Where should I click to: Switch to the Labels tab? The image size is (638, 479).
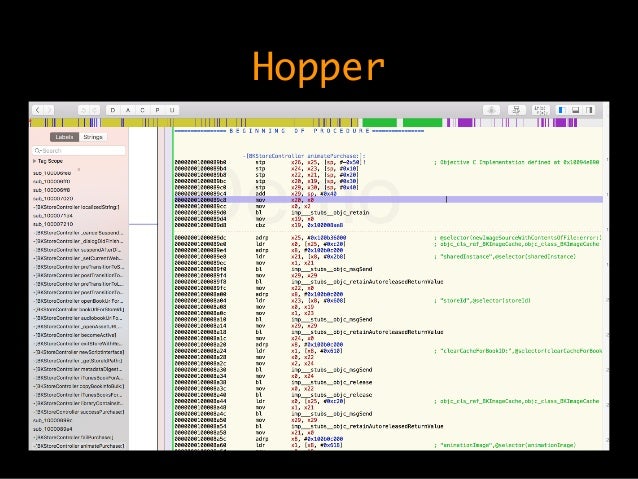click(64, 137)
